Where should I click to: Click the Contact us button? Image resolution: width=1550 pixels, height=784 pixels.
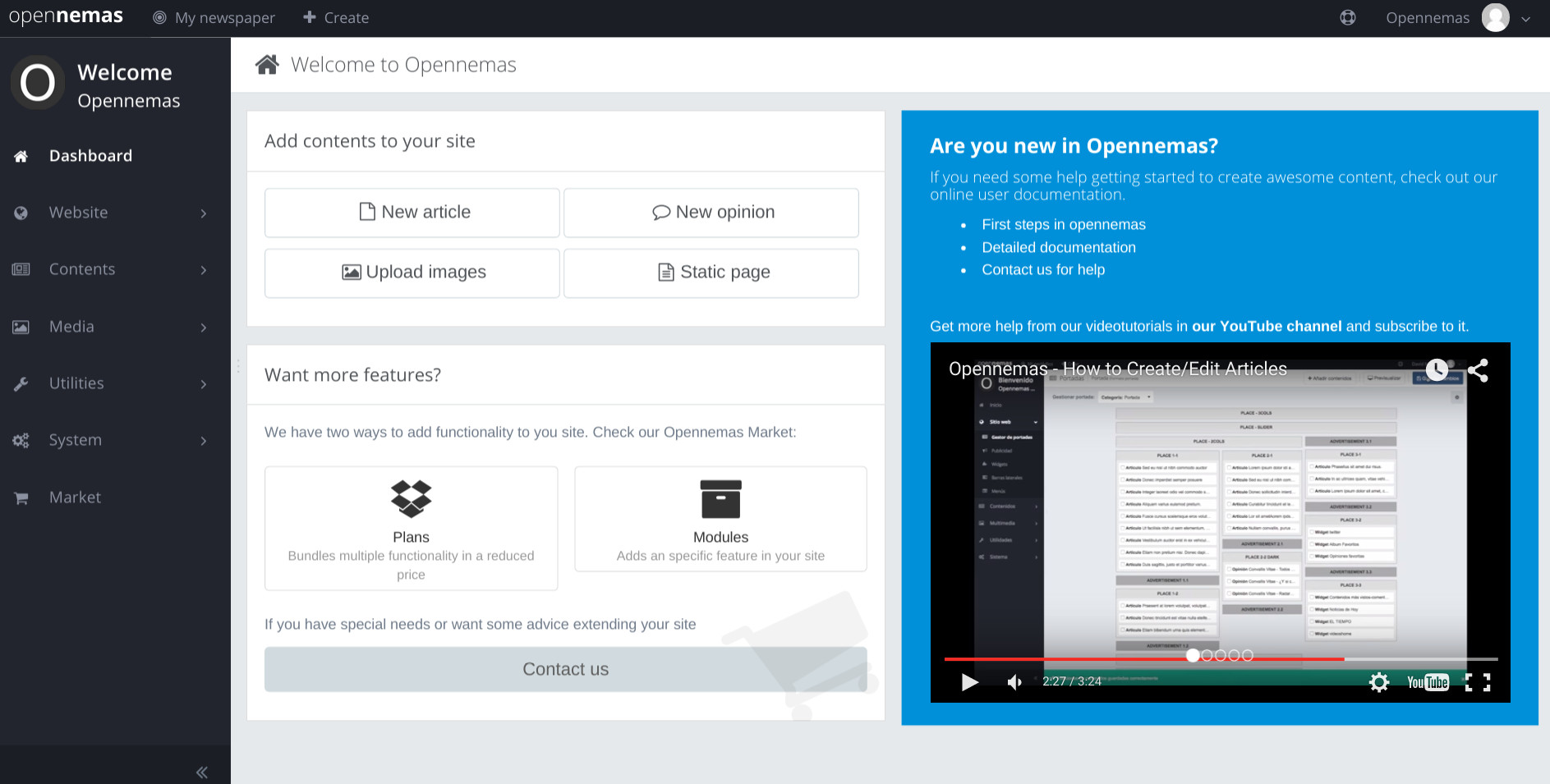[566, 669]
